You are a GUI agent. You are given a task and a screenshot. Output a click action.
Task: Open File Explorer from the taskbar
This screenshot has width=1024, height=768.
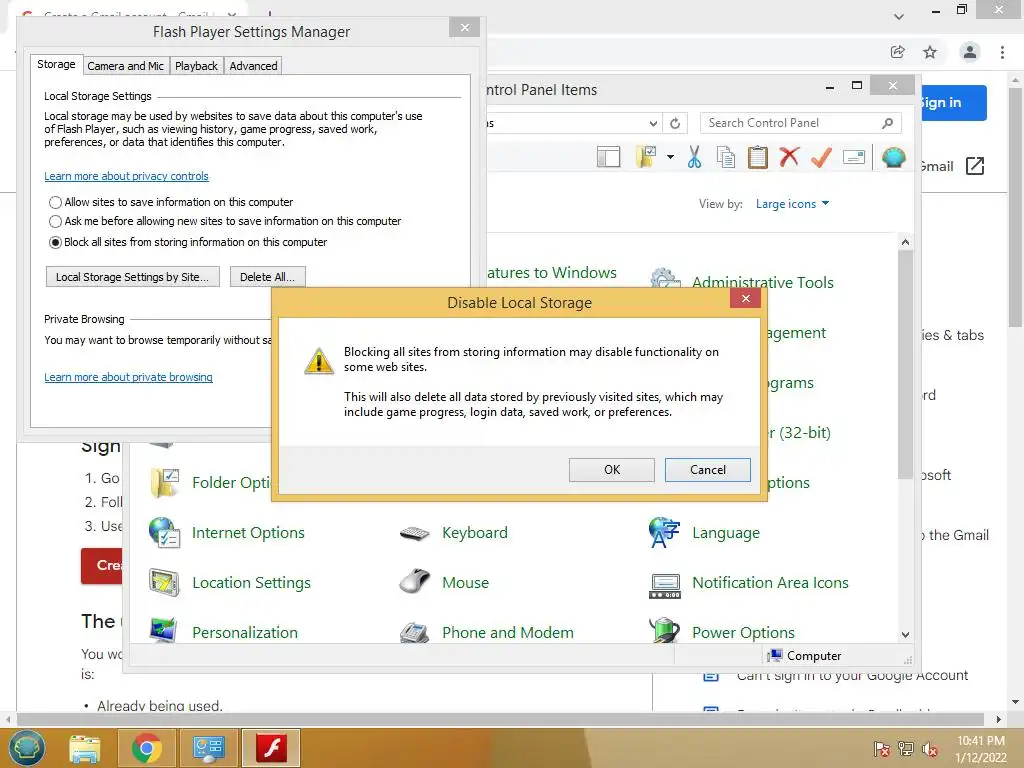(85, 748)
